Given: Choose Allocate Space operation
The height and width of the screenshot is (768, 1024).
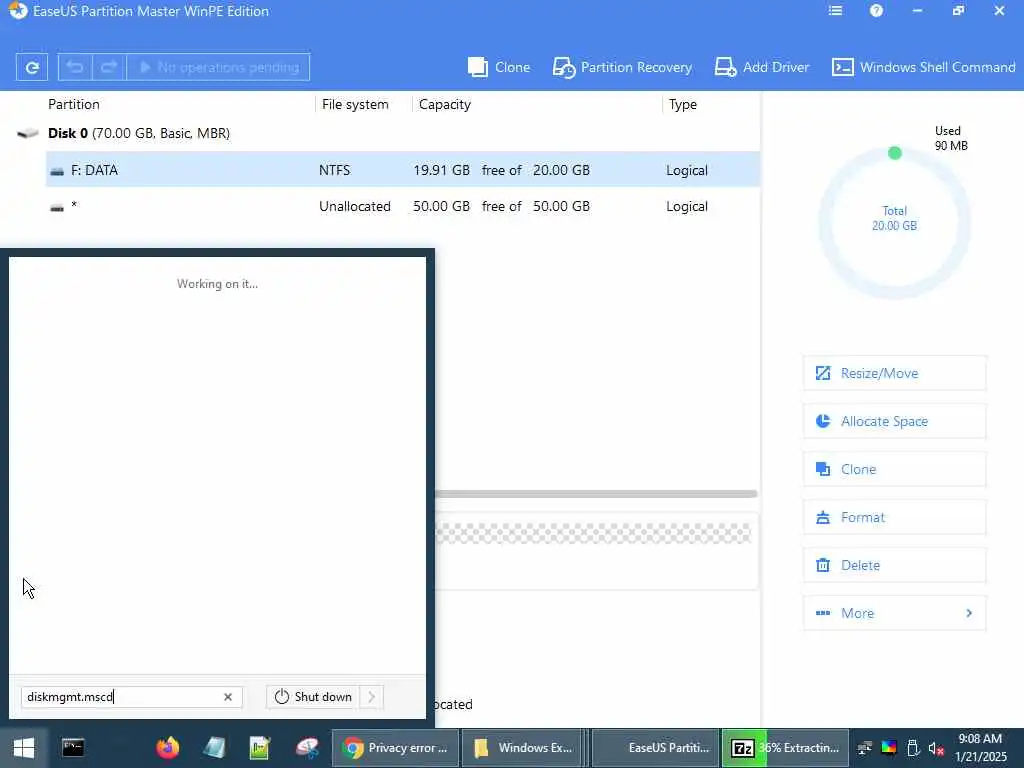Looking at the screenshot, I should [894, 421].
